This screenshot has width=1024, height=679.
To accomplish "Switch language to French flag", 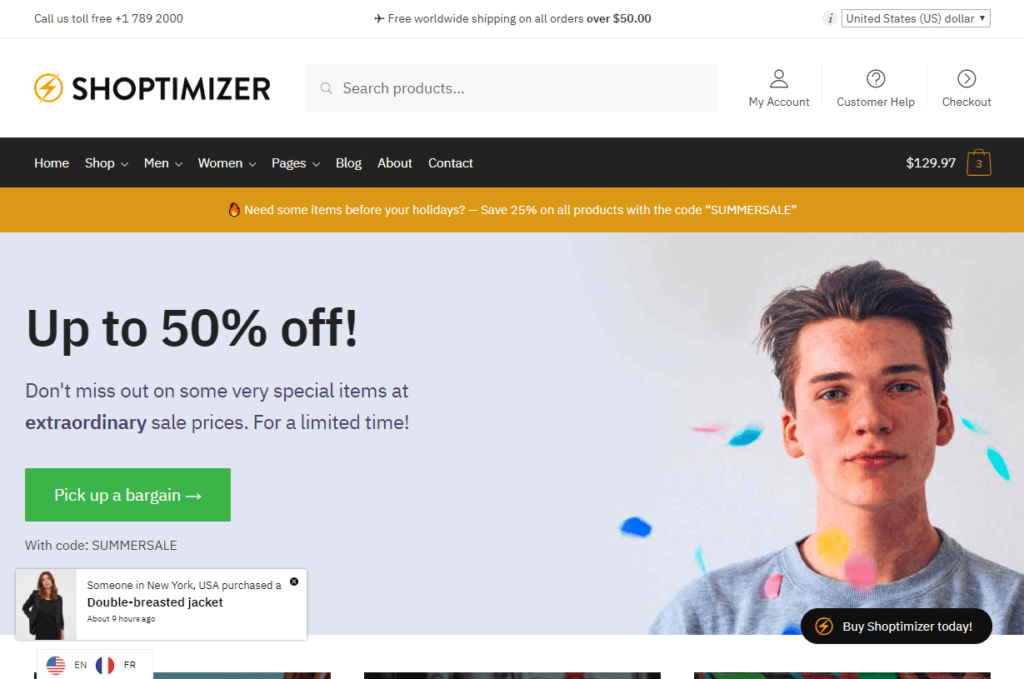I will pos(105,665).
